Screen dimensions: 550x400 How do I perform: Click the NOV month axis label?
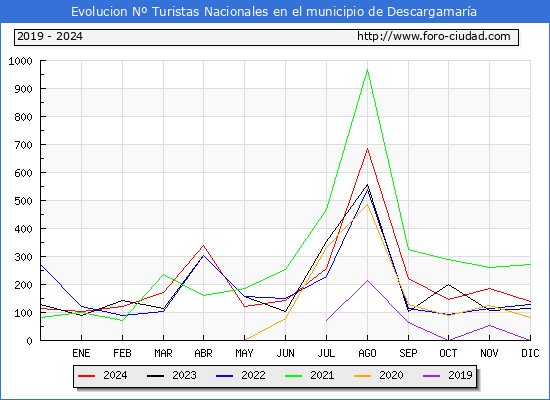489,353
